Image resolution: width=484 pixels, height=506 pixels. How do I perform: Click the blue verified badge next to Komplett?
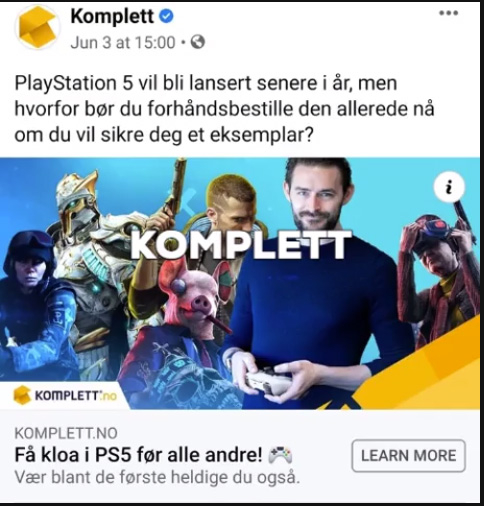point(166,16)
